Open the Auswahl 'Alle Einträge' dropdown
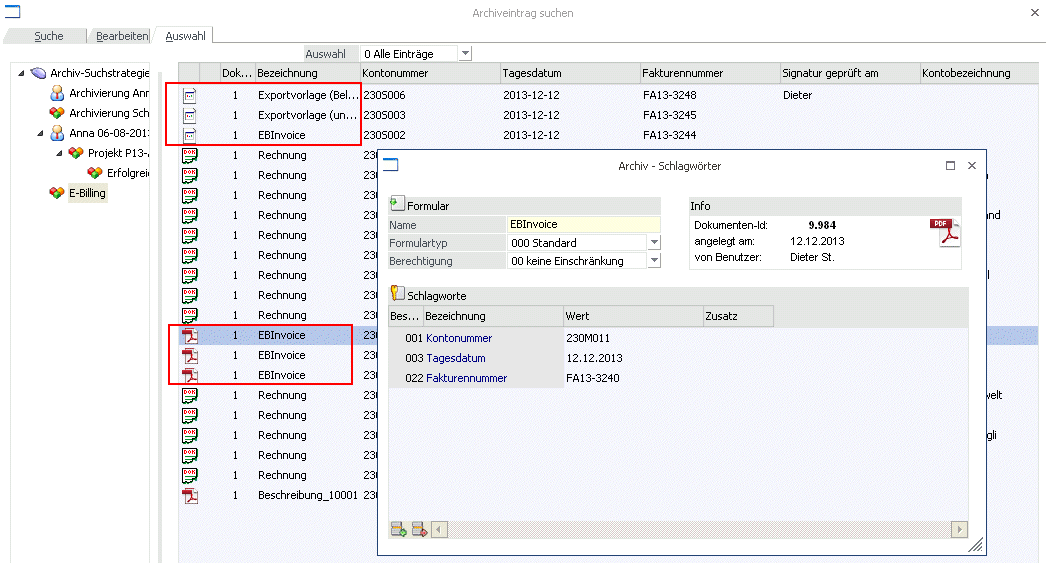 pyautogui.click(x=466, y=53)
